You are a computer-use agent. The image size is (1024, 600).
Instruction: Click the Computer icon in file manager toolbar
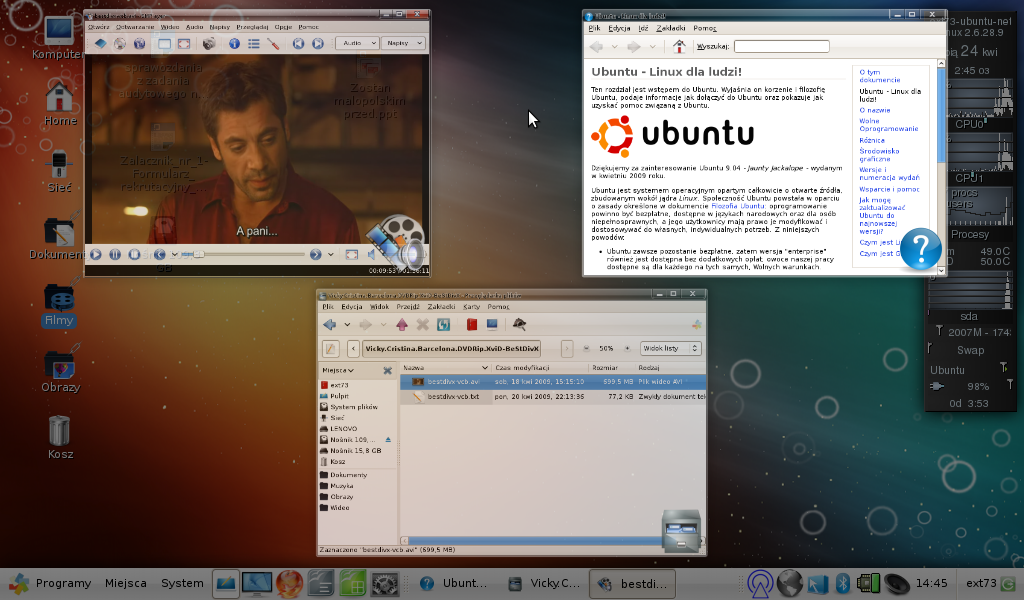point(492,324)
